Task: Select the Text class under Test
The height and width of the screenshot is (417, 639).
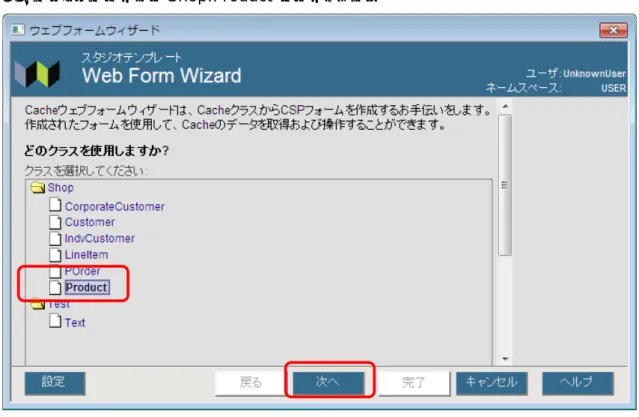Action: pyautogui.click(x=75, y=322)
